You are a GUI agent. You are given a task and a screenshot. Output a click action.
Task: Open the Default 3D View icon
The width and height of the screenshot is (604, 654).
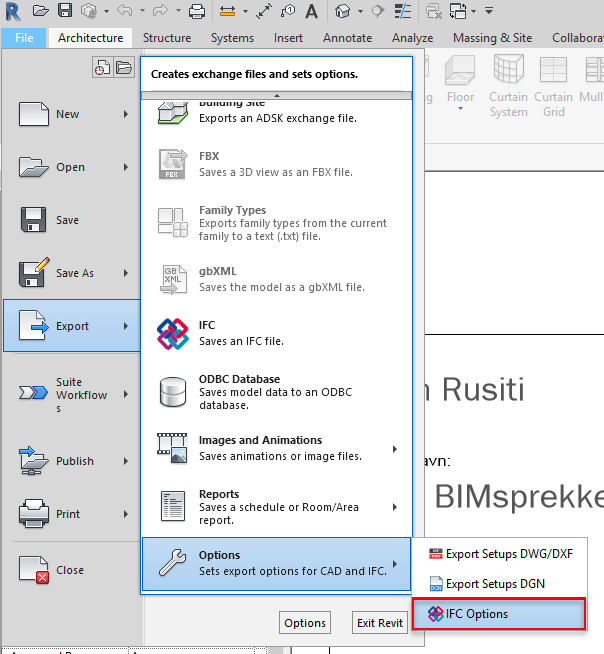(342, 11)
